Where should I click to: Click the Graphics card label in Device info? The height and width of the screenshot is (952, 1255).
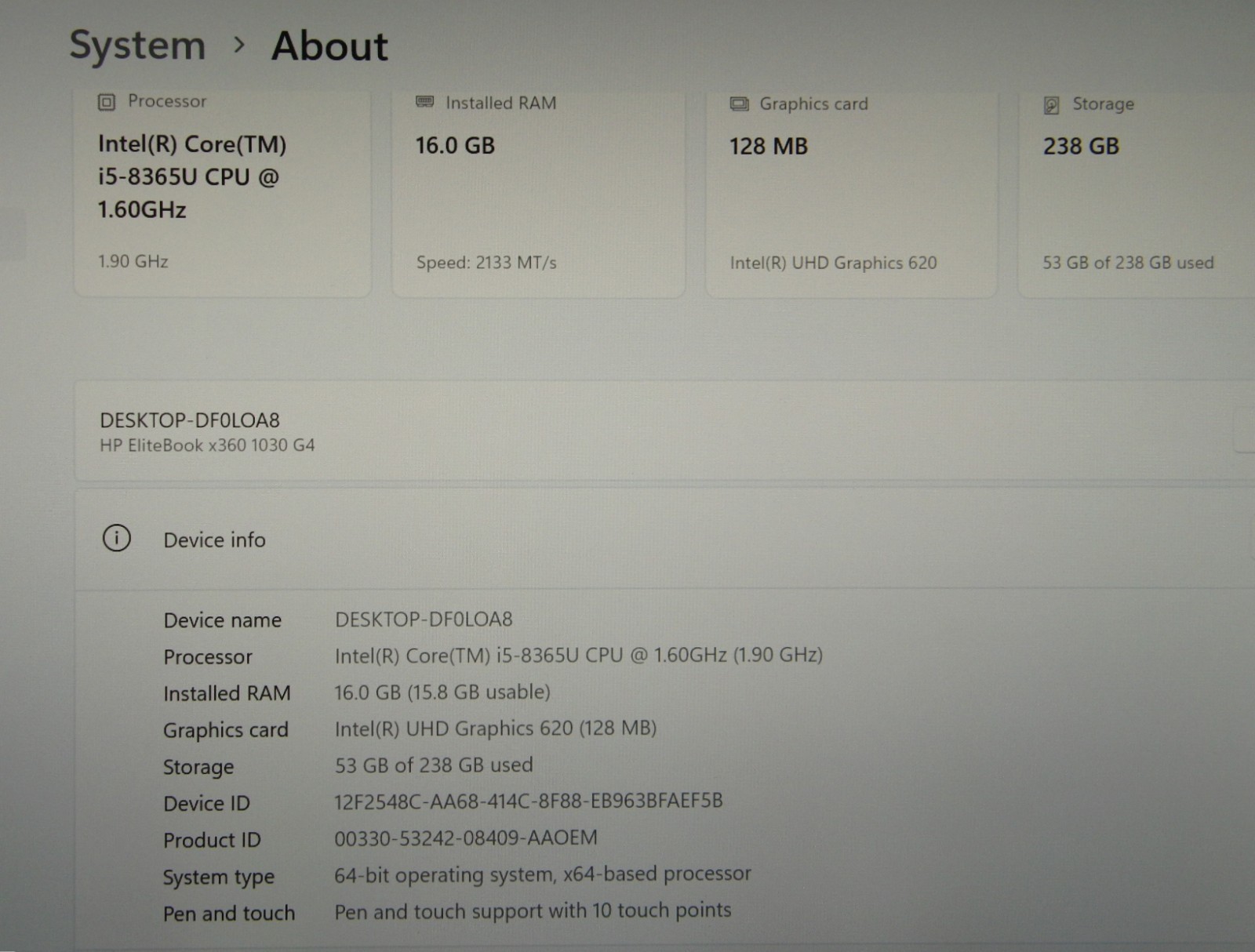226,731
